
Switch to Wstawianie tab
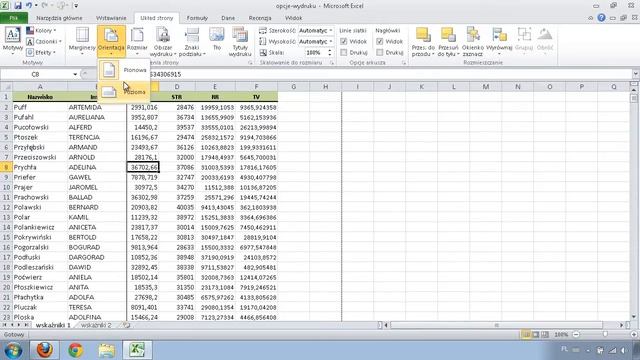coord(111,18)
